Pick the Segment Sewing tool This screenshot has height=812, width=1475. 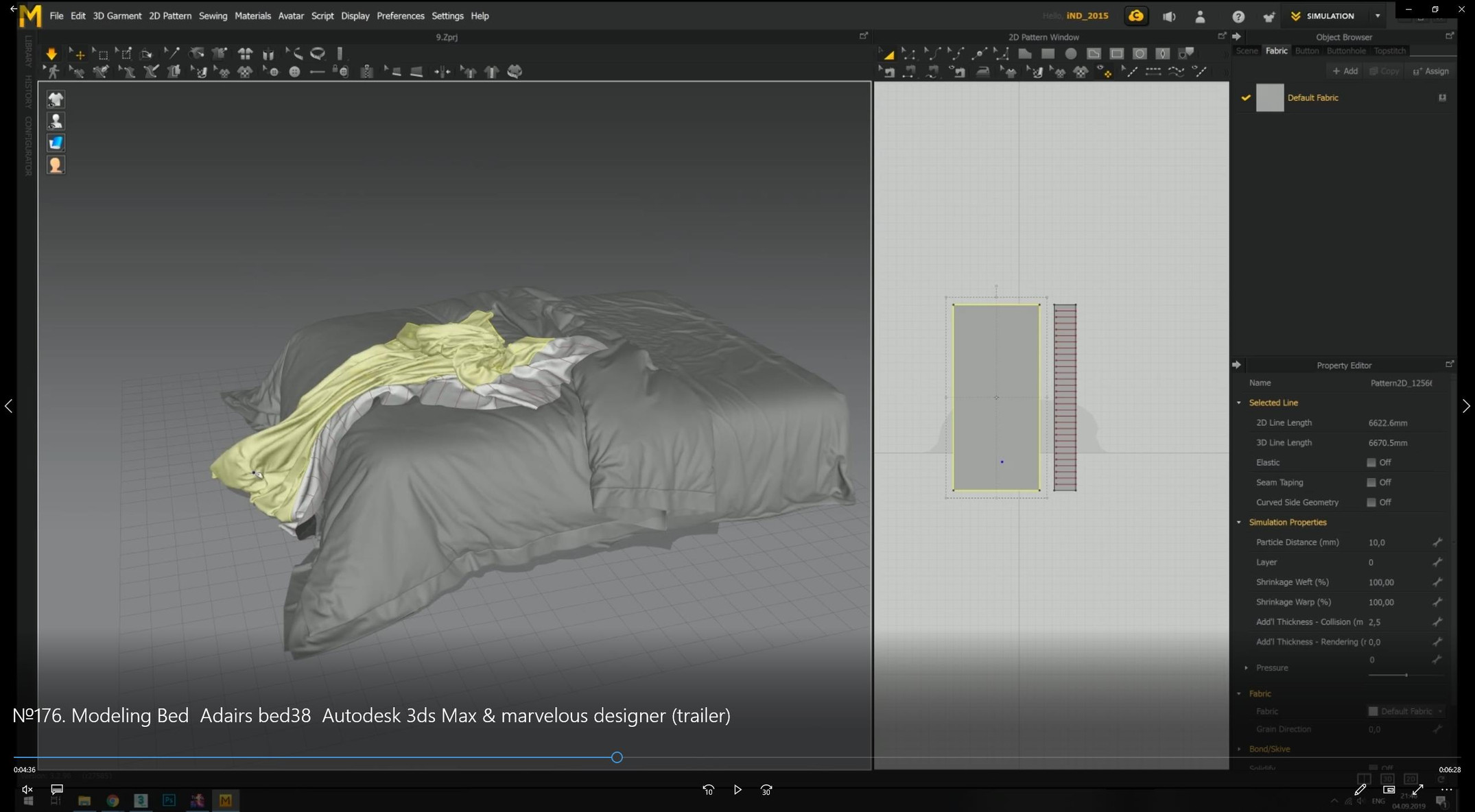[x=909, y=71]
